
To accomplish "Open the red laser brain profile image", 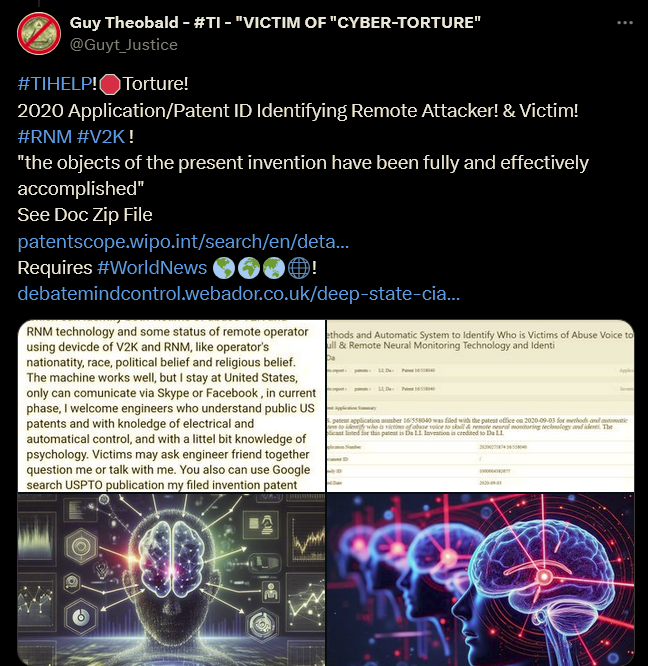I will tap(480, 579).
